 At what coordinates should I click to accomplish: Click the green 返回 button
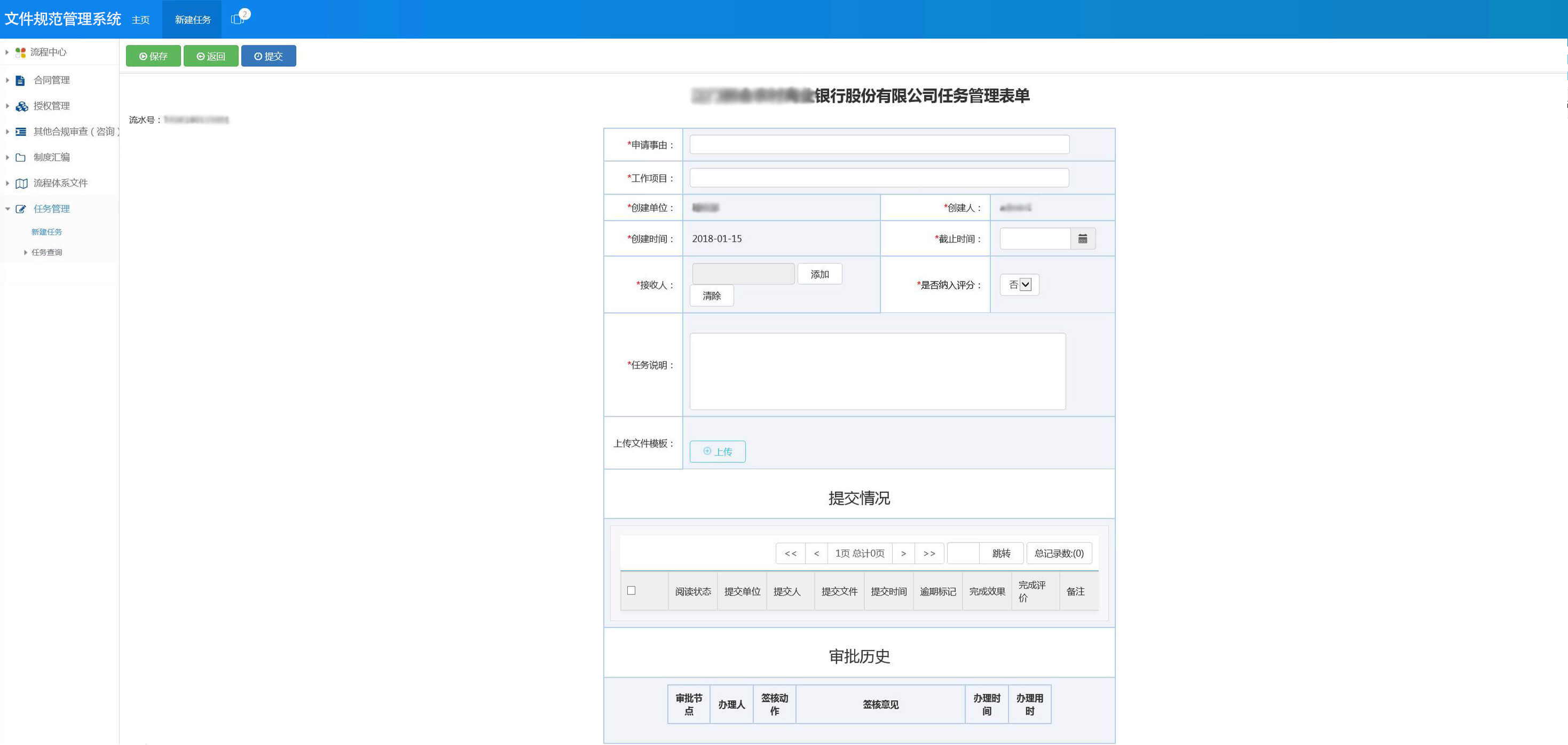click(211, 56)
